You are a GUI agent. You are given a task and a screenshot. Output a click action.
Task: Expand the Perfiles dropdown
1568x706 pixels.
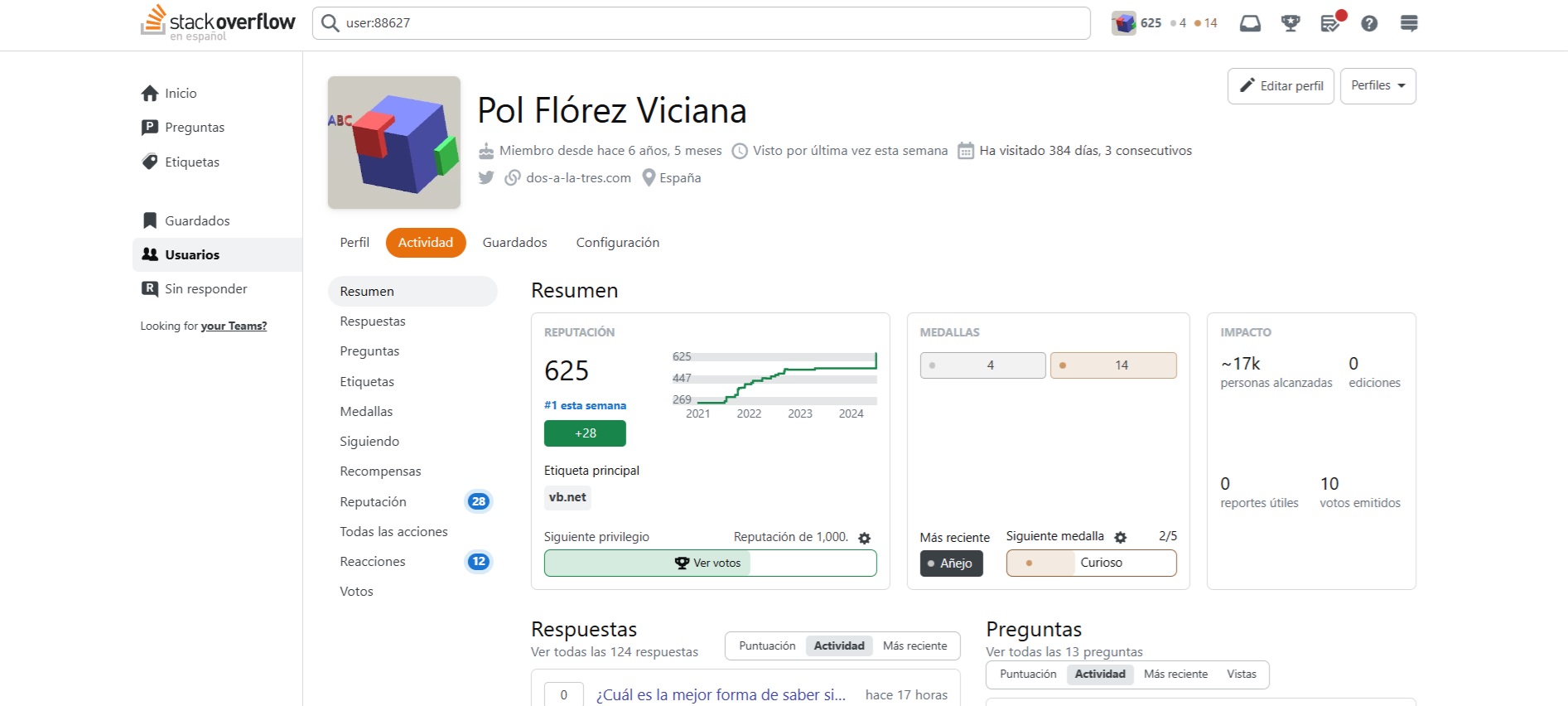(x=1377, y=86)
